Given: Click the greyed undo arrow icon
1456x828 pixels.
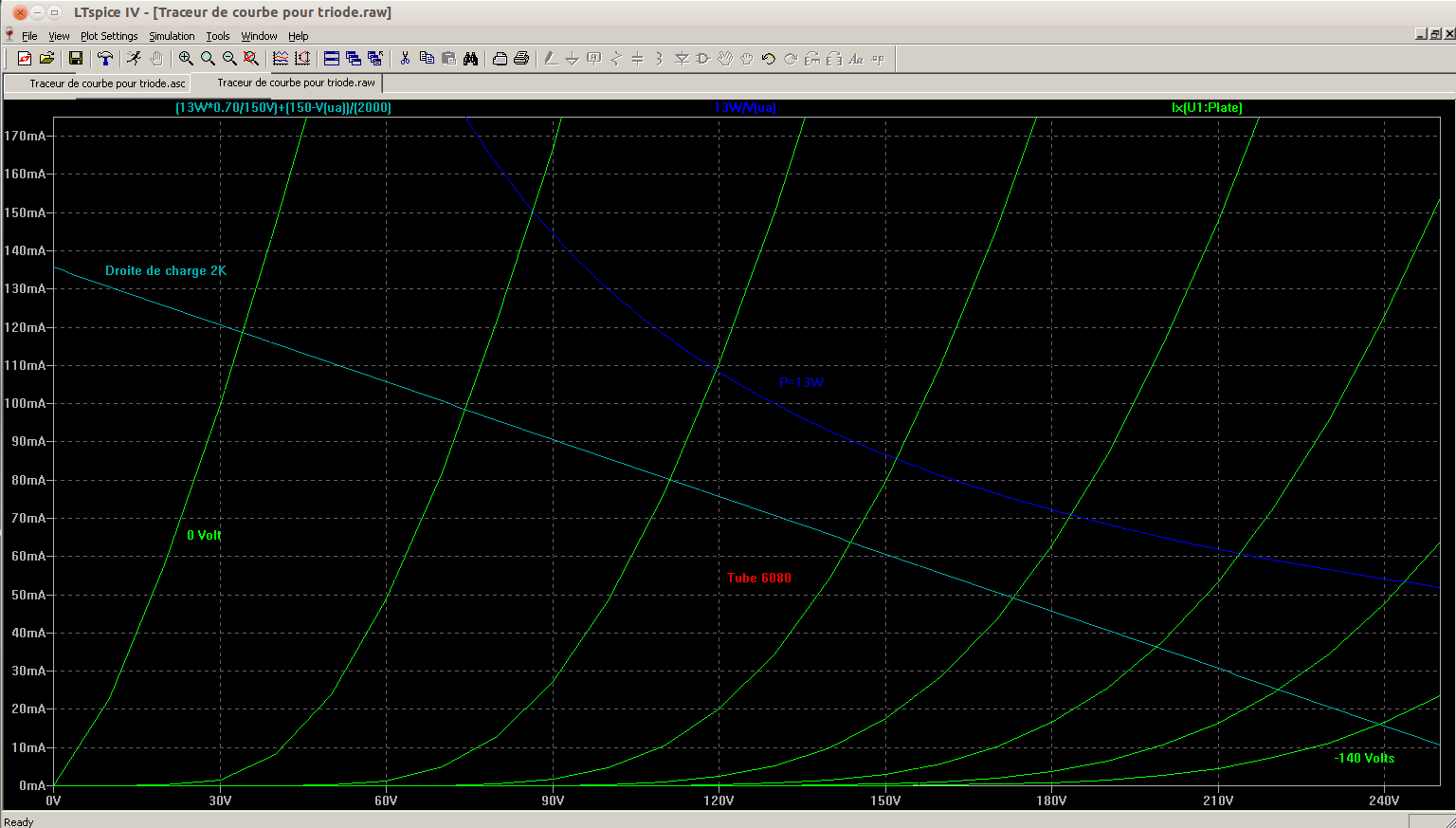Looking at the screenshot, I should tap(769, 59).
